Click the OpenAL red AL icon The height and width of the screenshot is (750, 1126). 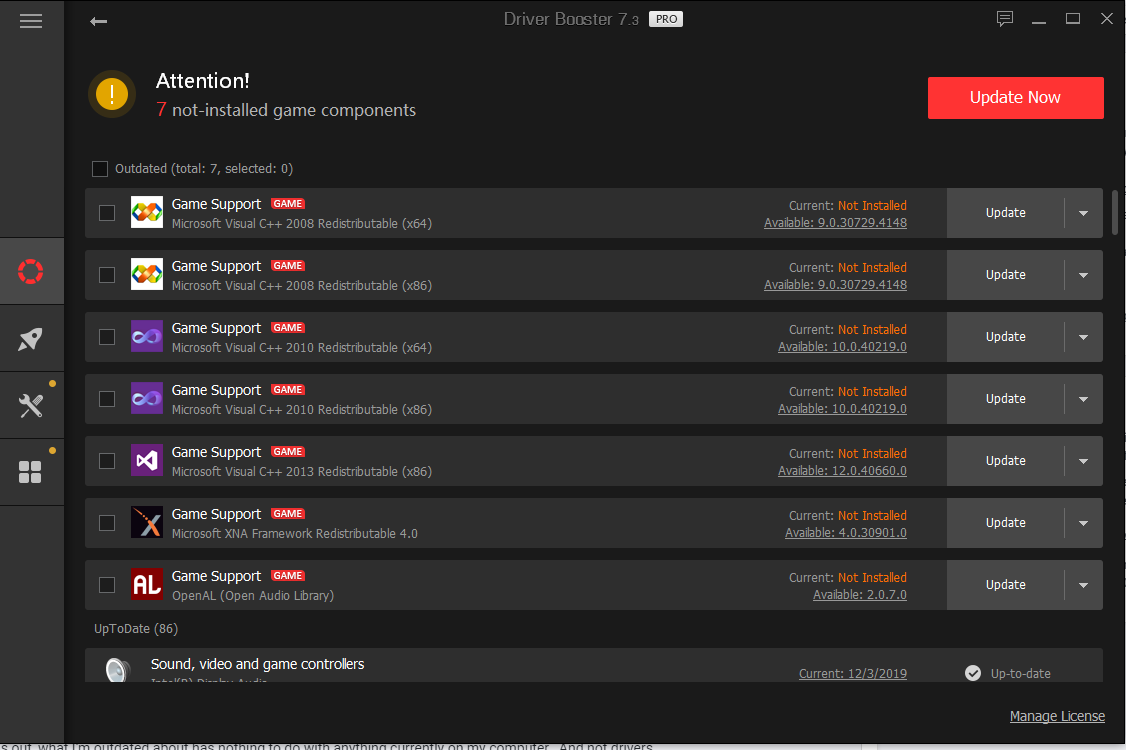point(147,584)
